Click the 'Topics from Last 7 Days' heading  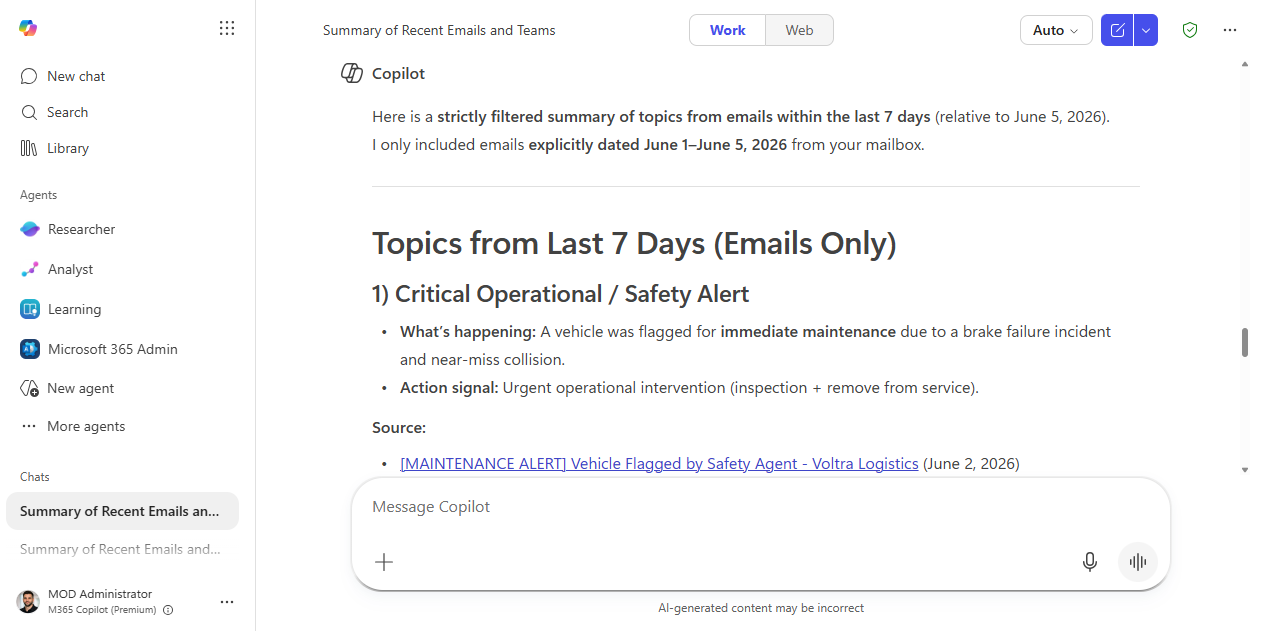pyautogui.click(x=634, y=243)
